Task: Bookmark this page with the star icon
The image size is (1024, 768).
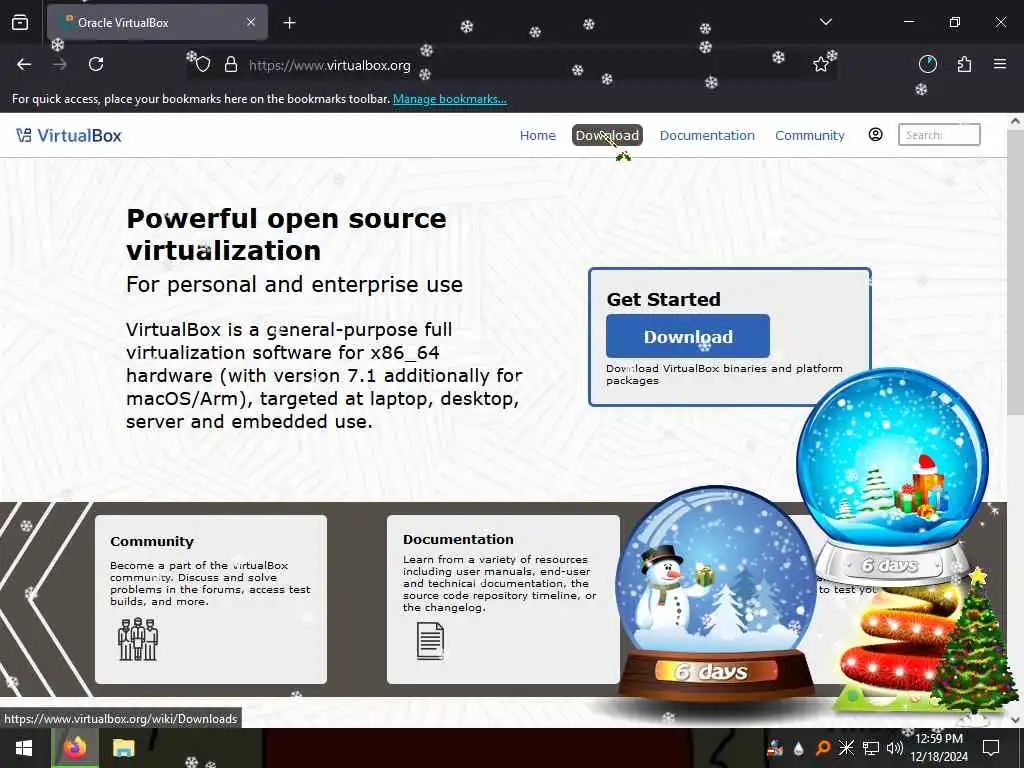Action: (x=821, y=64)
